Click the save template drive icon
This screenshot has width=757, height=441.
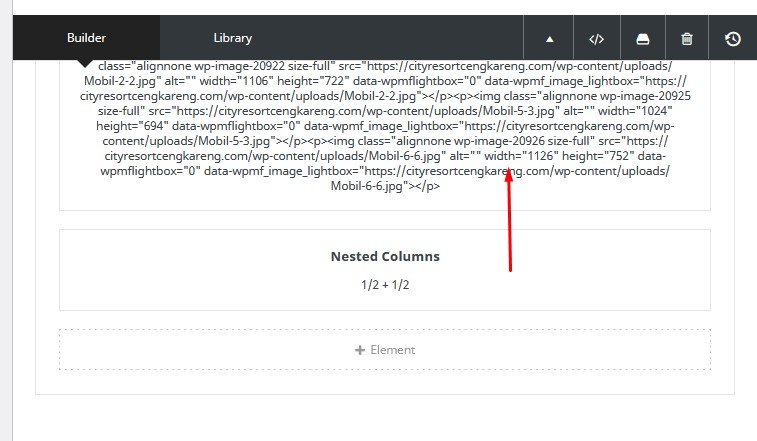(x=642, y=39)
